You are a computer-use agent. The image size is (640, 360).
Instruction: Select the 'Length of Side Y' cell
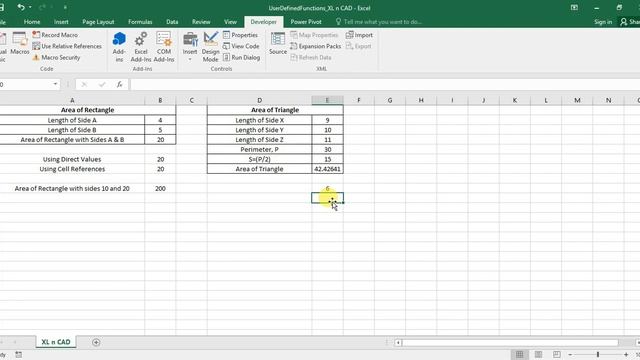coord(260,130)
